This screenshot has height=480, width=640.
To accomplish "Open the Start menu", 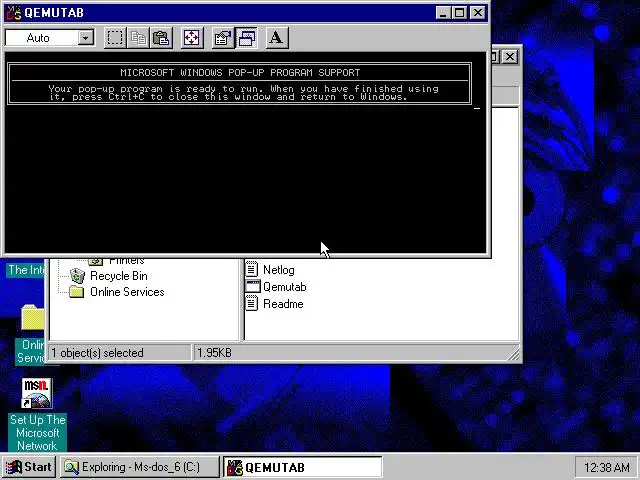I will coord(29,467).
